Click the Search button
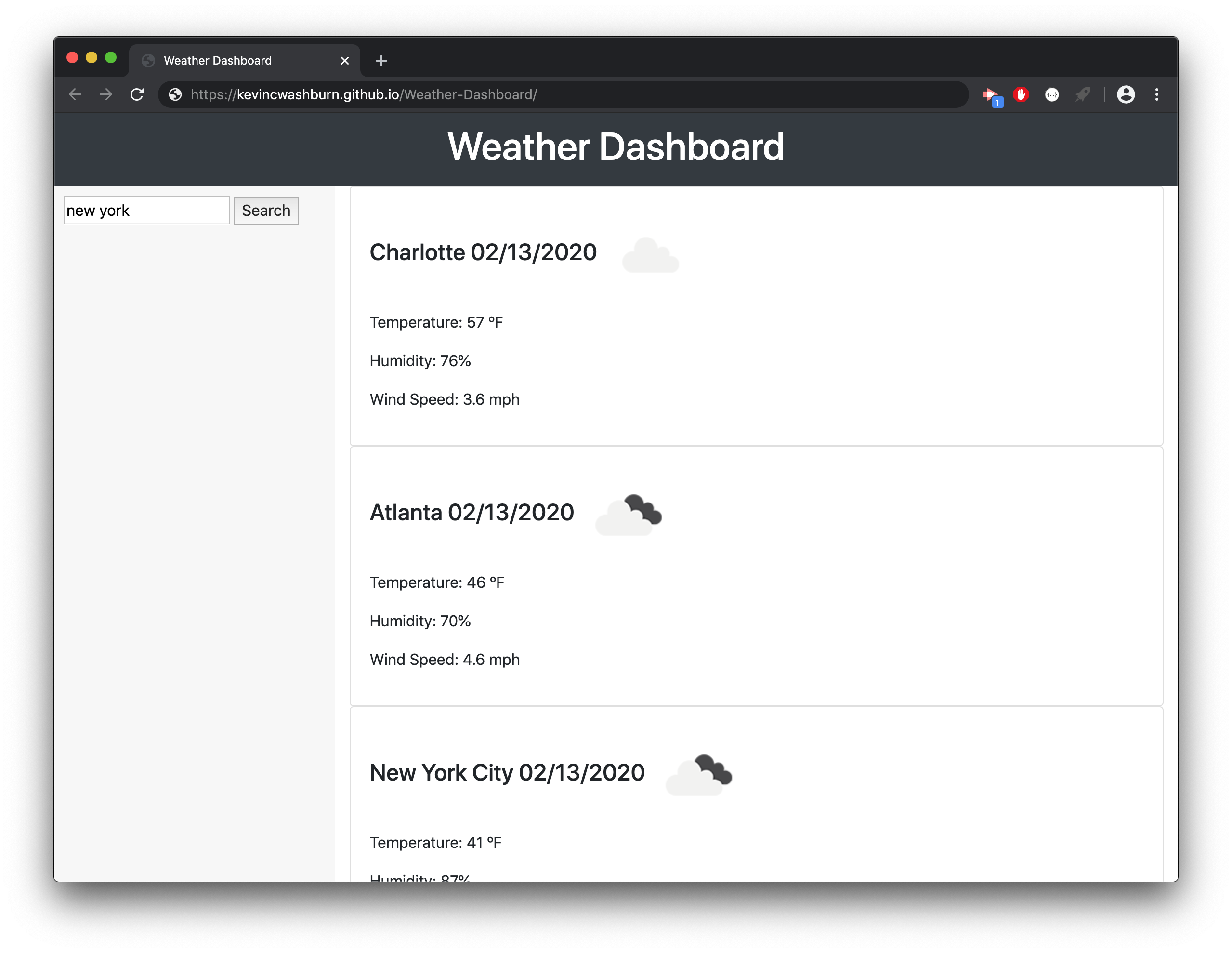 [x=266, y=211]
